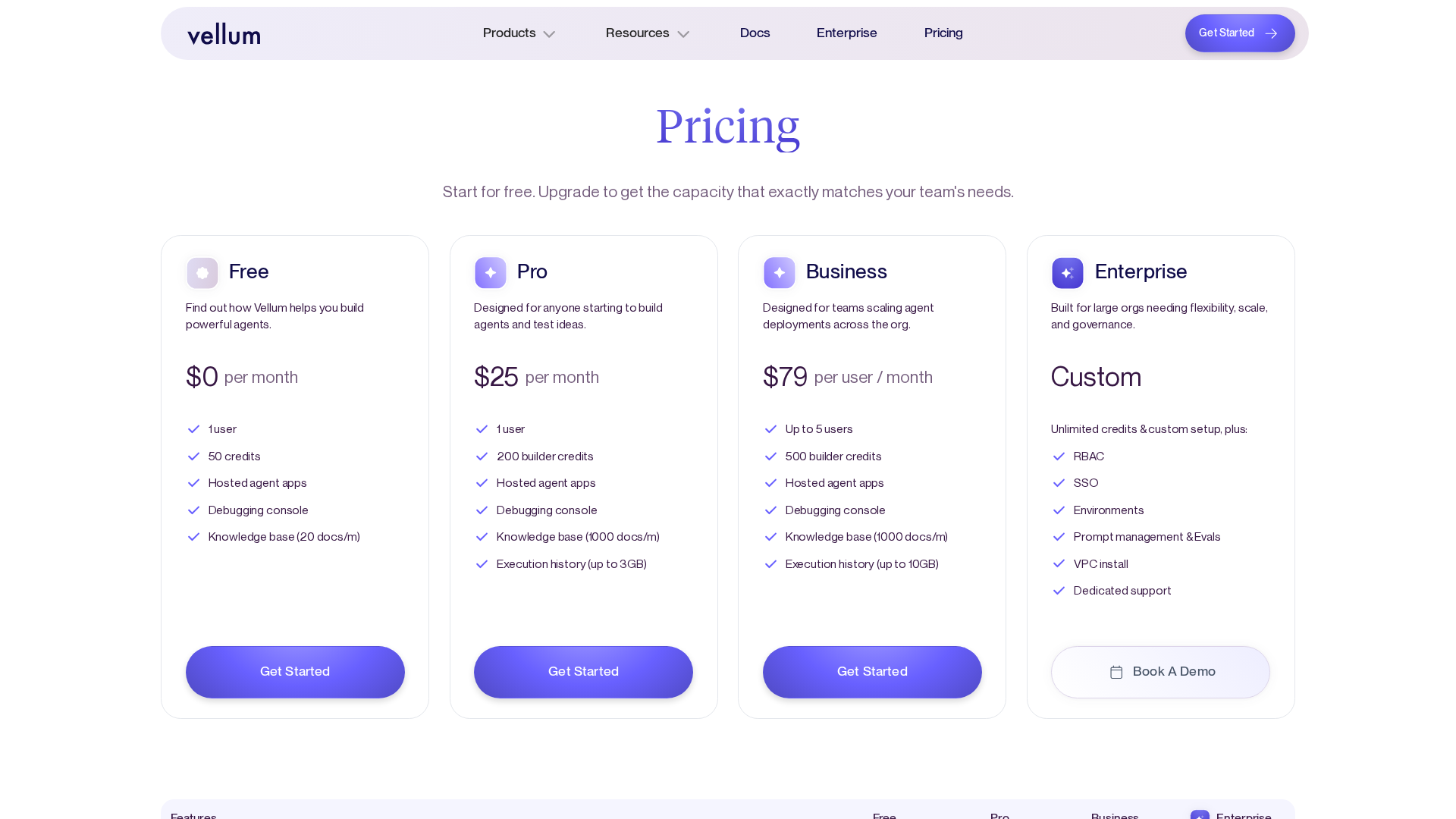The width and height of the screenshot is (1456, 819).
Task: Click the Pro plan sparkle icon
Action: 491,273
